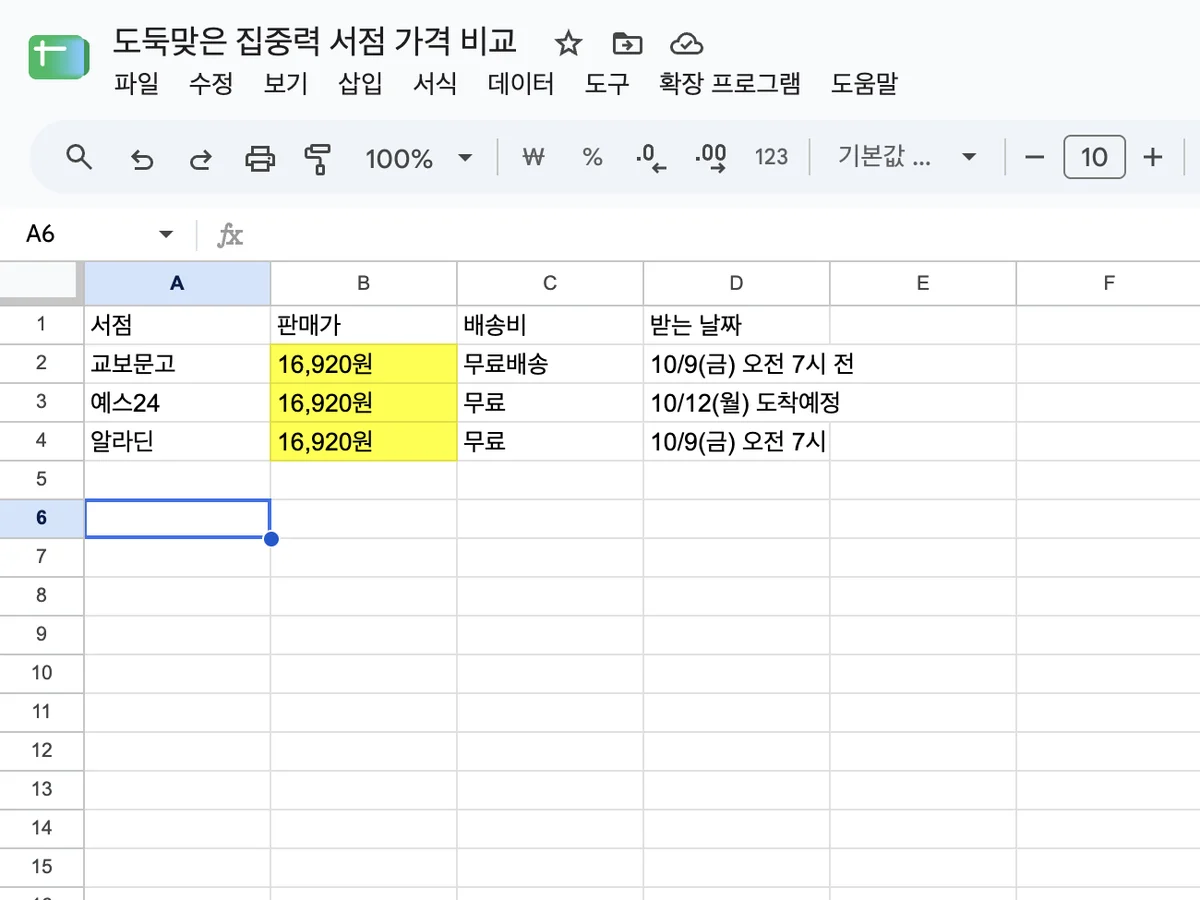Select row 1 header
The height and width of the screenshot is (900, 1200).
42,324
